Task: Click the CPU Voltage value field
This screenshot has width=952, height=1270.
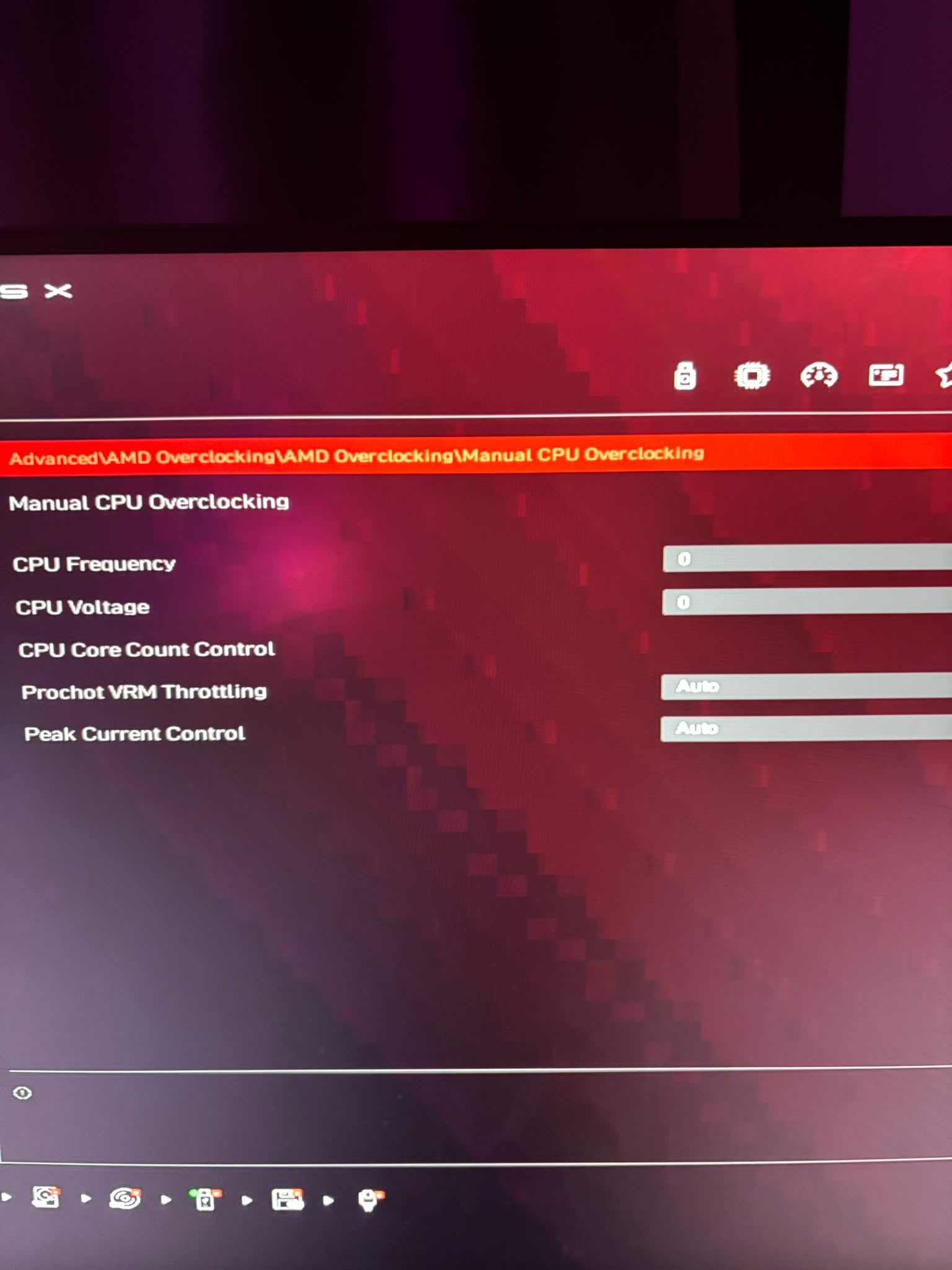Action: coord(807,602)
